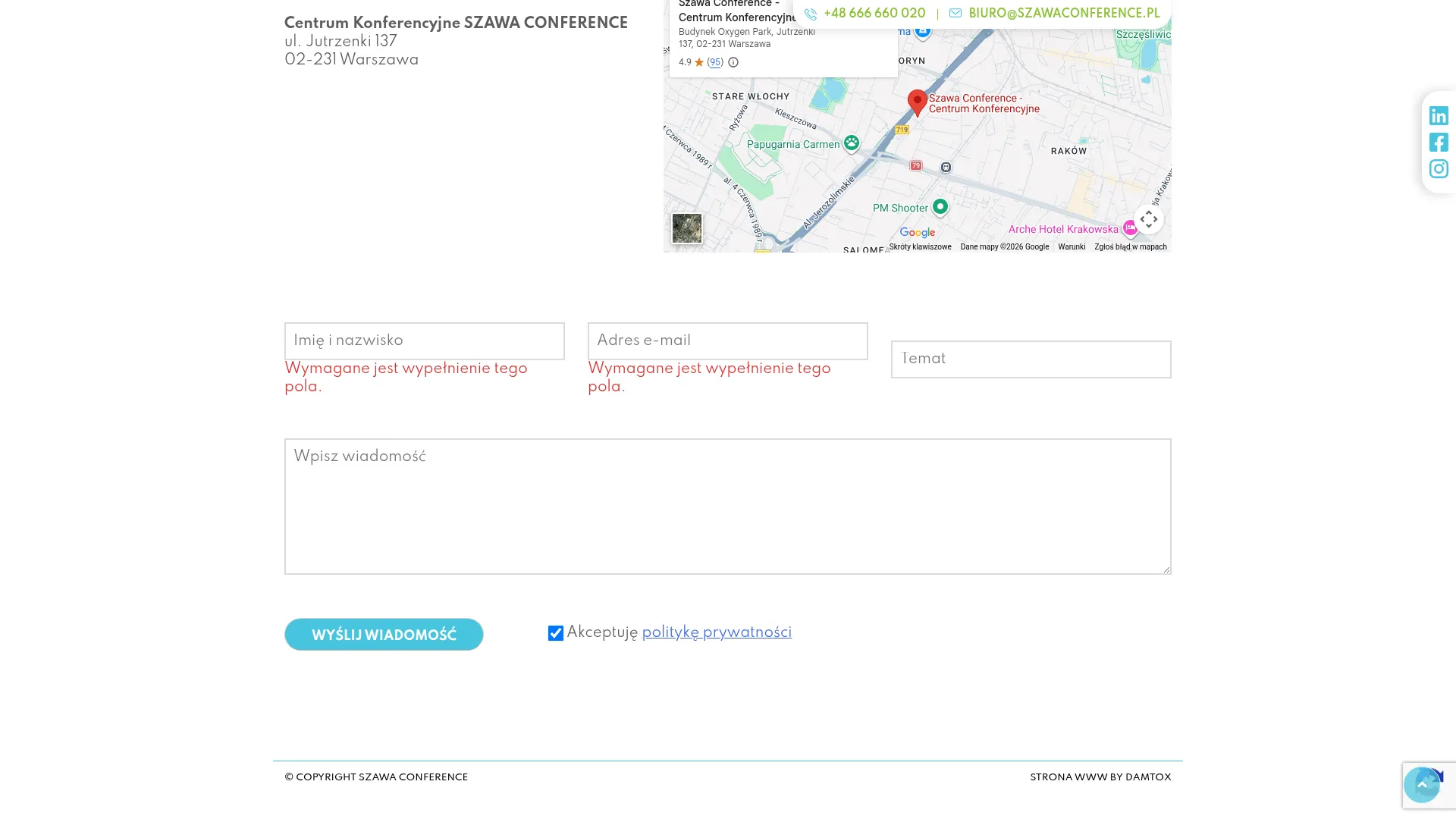This screenshot has width=1456, height=819.
Task: Click the scroll-to-top arrow button
Action: tap(1421, 784)
